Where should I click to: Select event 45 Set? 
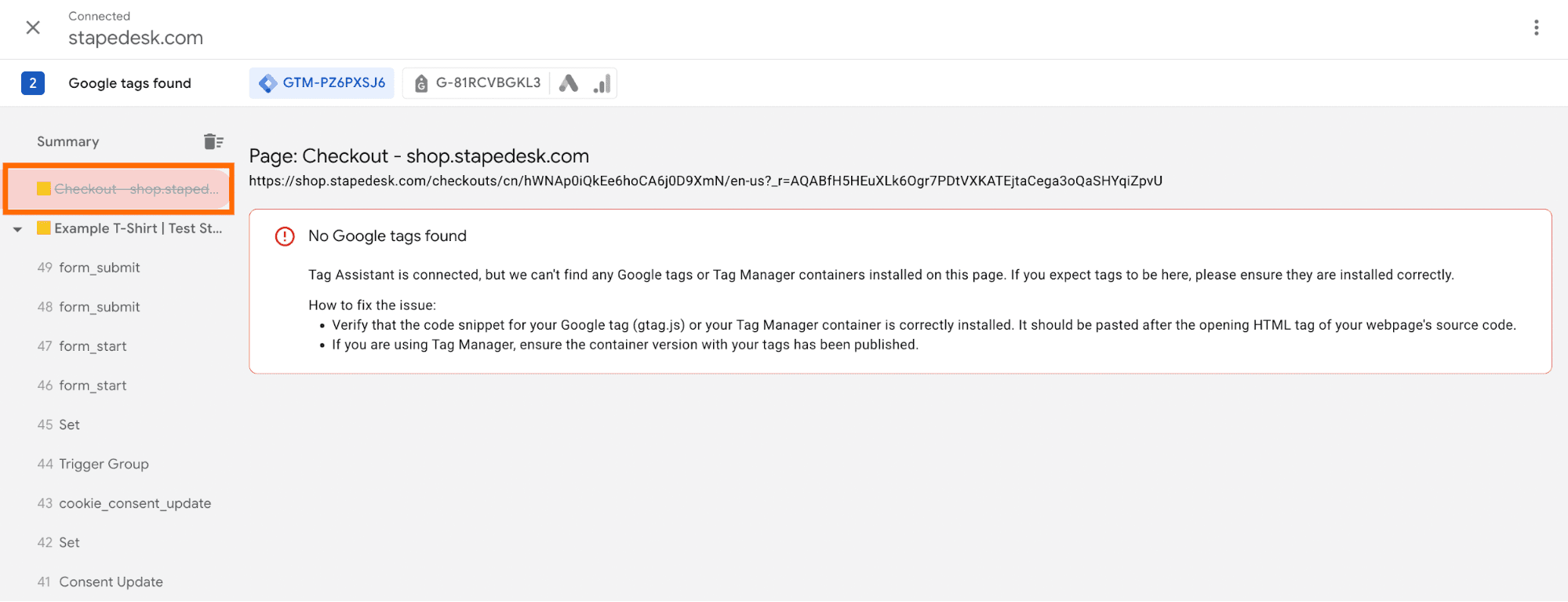[x=59, y=425]
